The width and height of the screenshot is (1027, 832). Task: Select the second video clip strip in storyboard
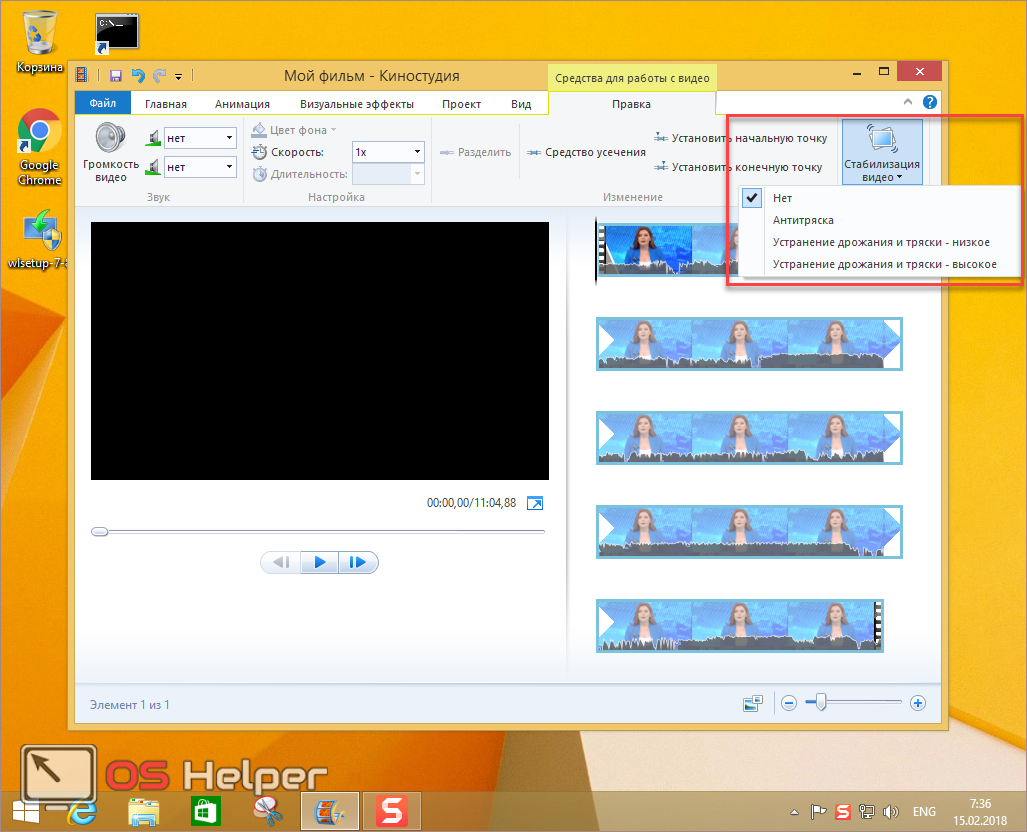749,344
